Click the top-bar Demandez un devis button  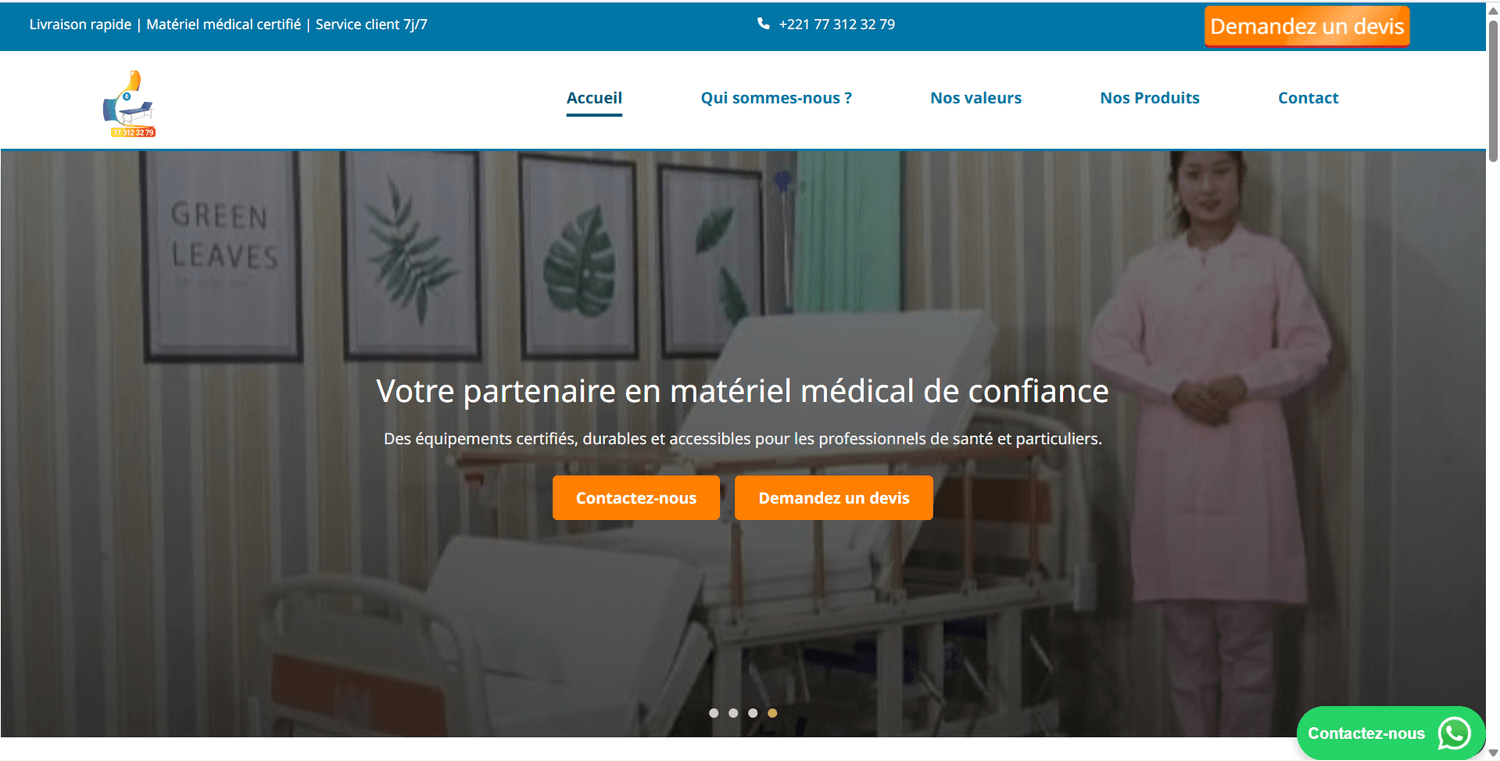[x=1307, y=27]
